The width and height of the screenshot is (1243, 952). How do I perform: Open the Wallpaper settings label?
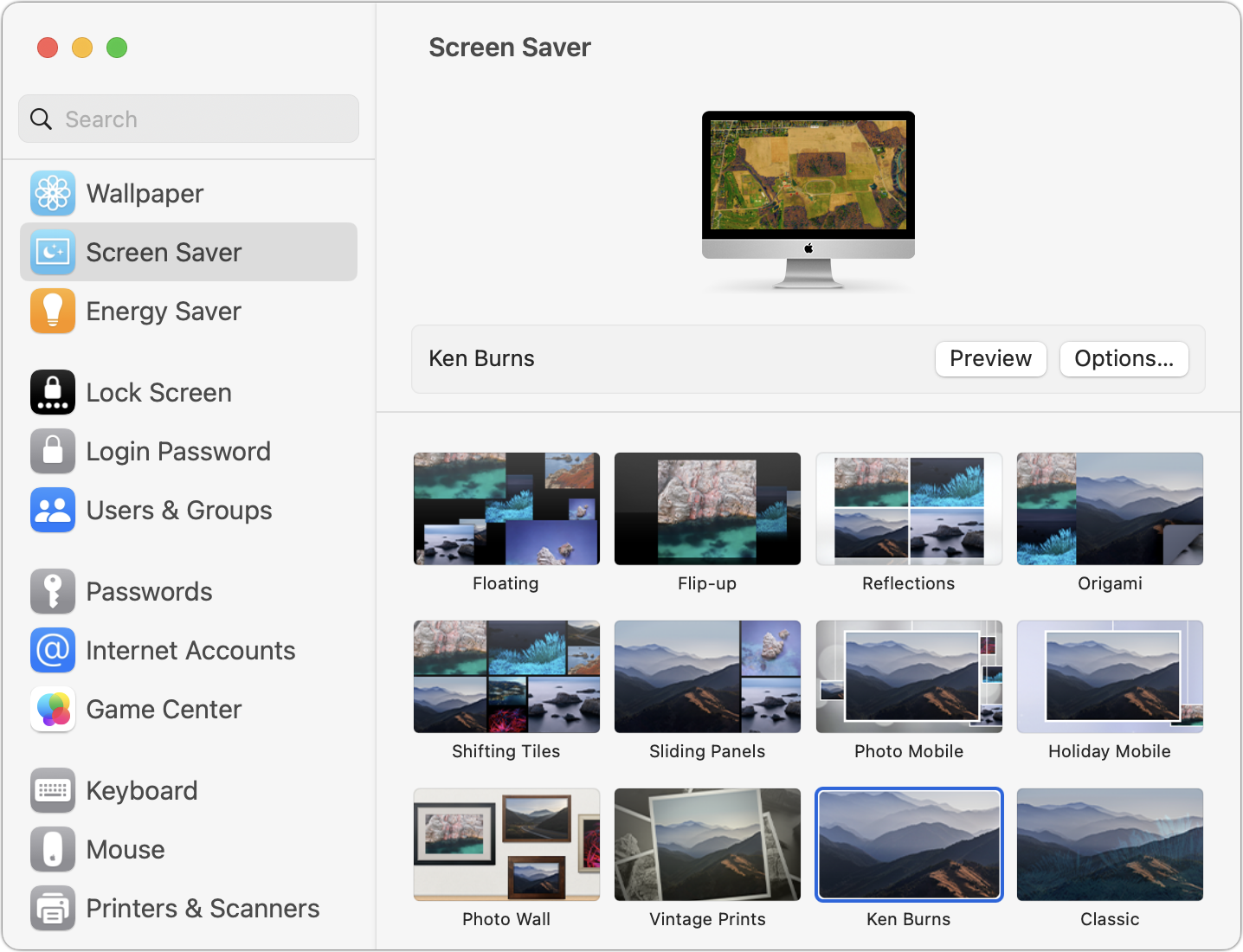tap(145, 194)
